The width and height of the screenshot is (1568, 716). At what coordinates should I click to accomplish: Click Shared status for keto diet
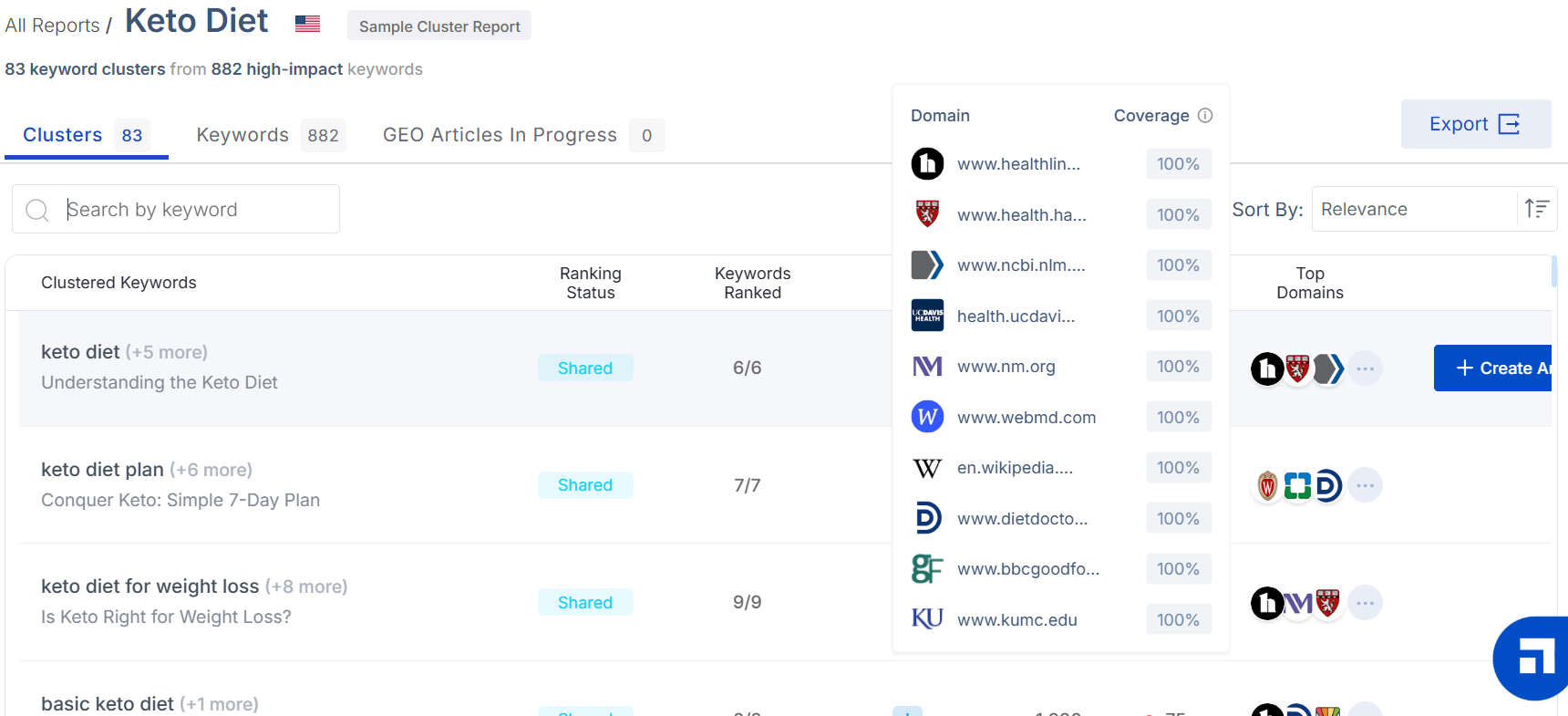click(585, 368)
